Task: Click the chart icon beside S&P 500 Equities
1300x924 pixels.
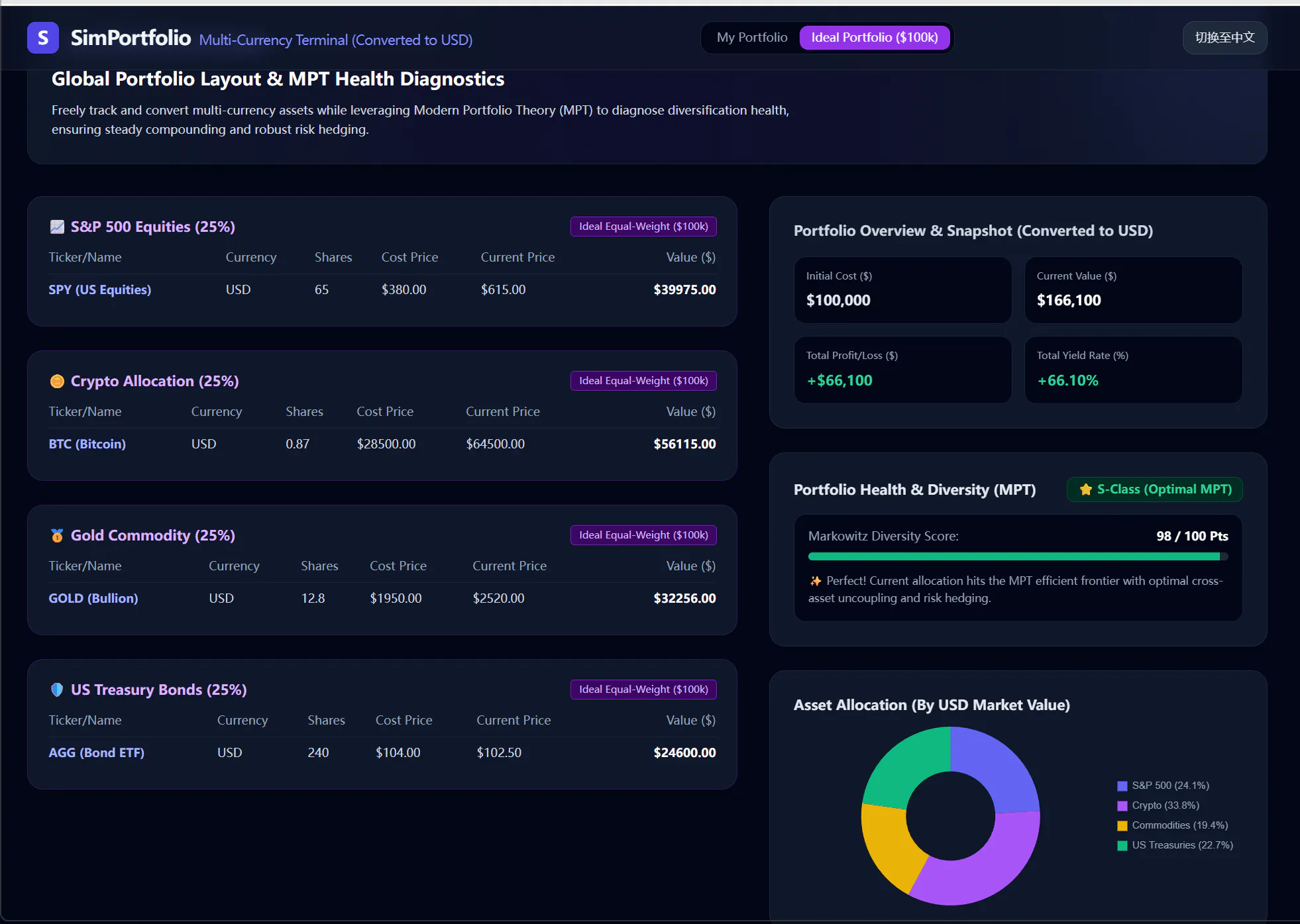Action: tap(57, 227)
